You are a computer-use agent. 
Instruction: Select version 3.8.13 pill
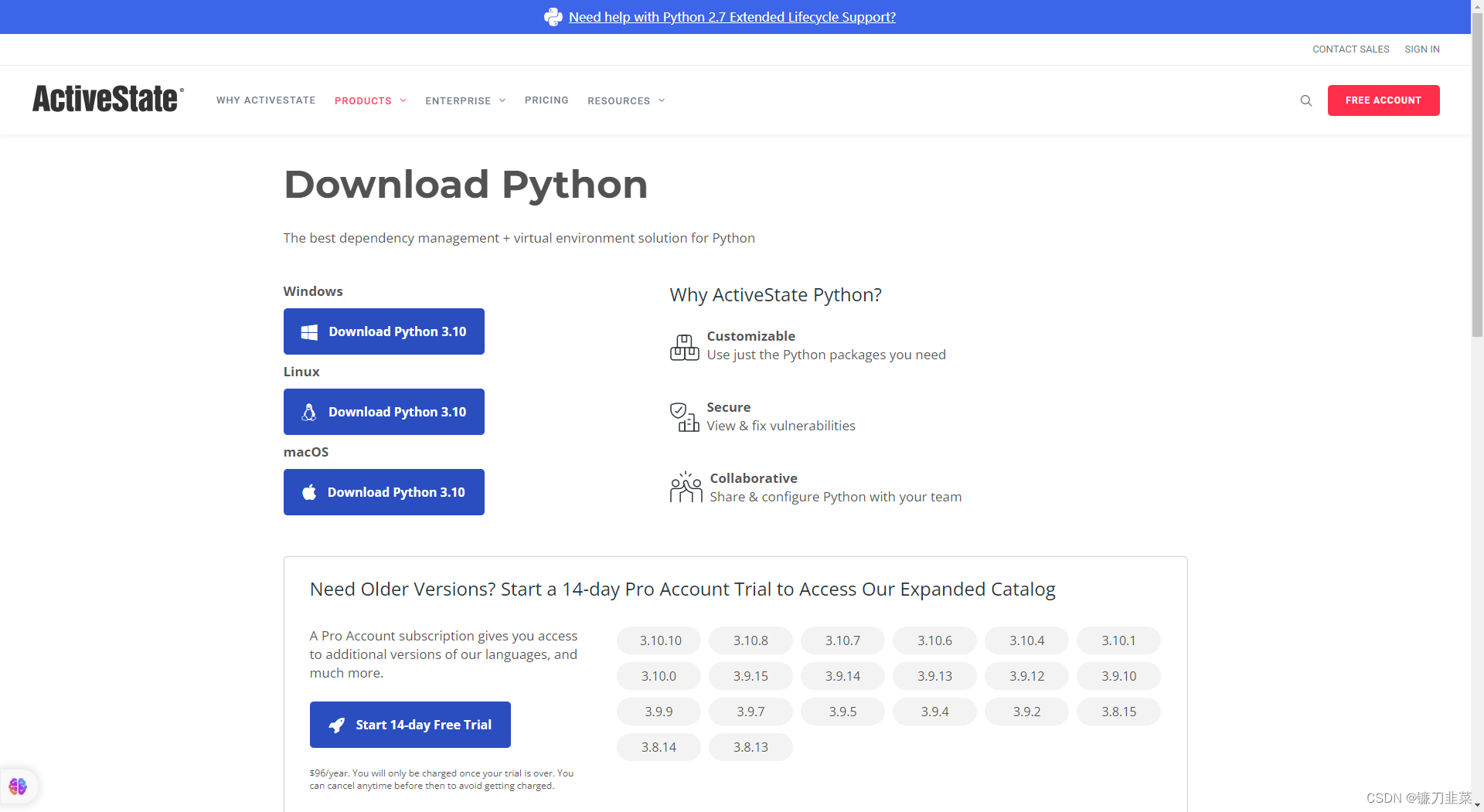[x=751, y=747]
